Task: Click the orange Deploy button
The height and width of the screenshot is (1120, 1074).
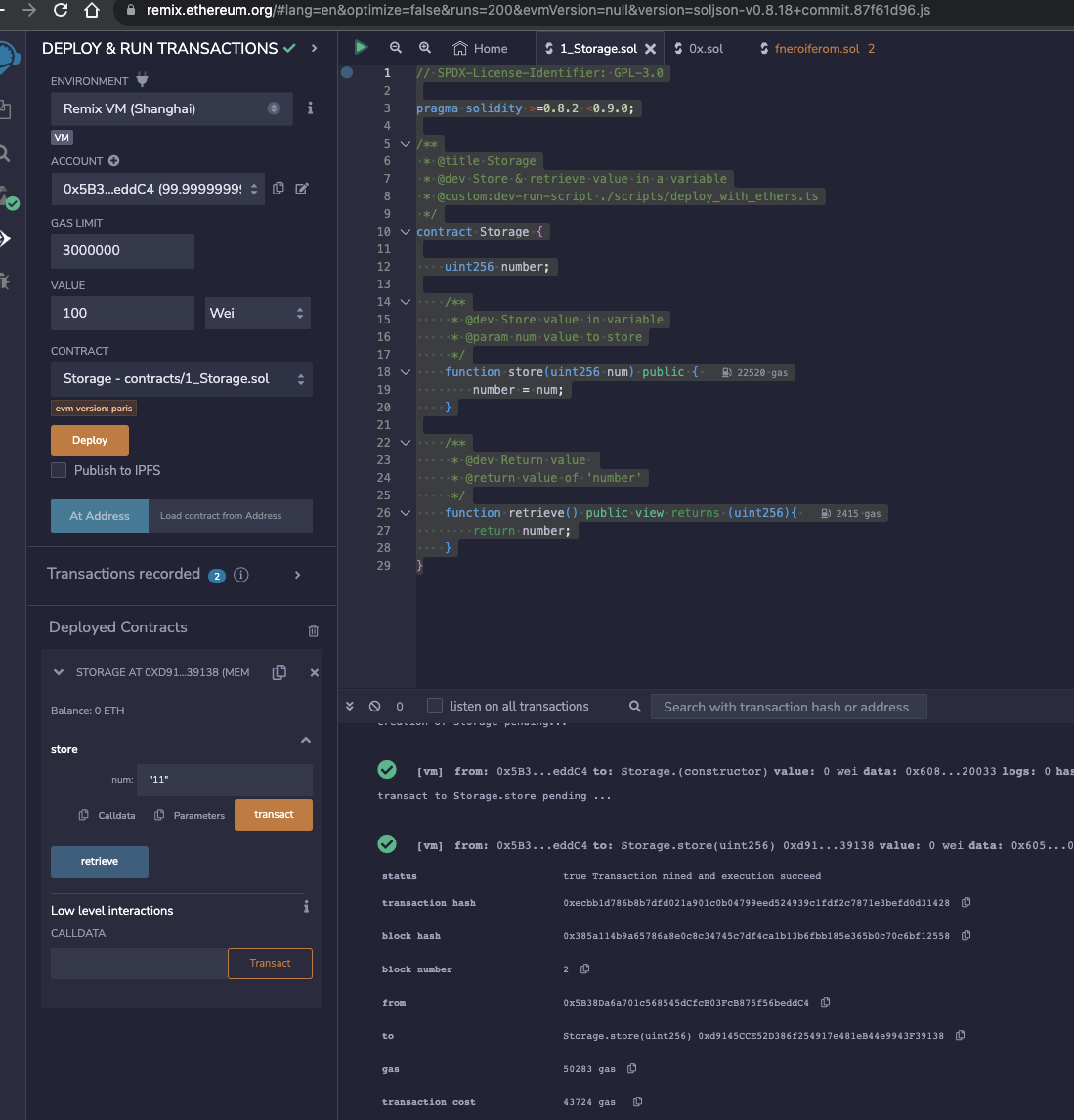Action: point(90,440)
